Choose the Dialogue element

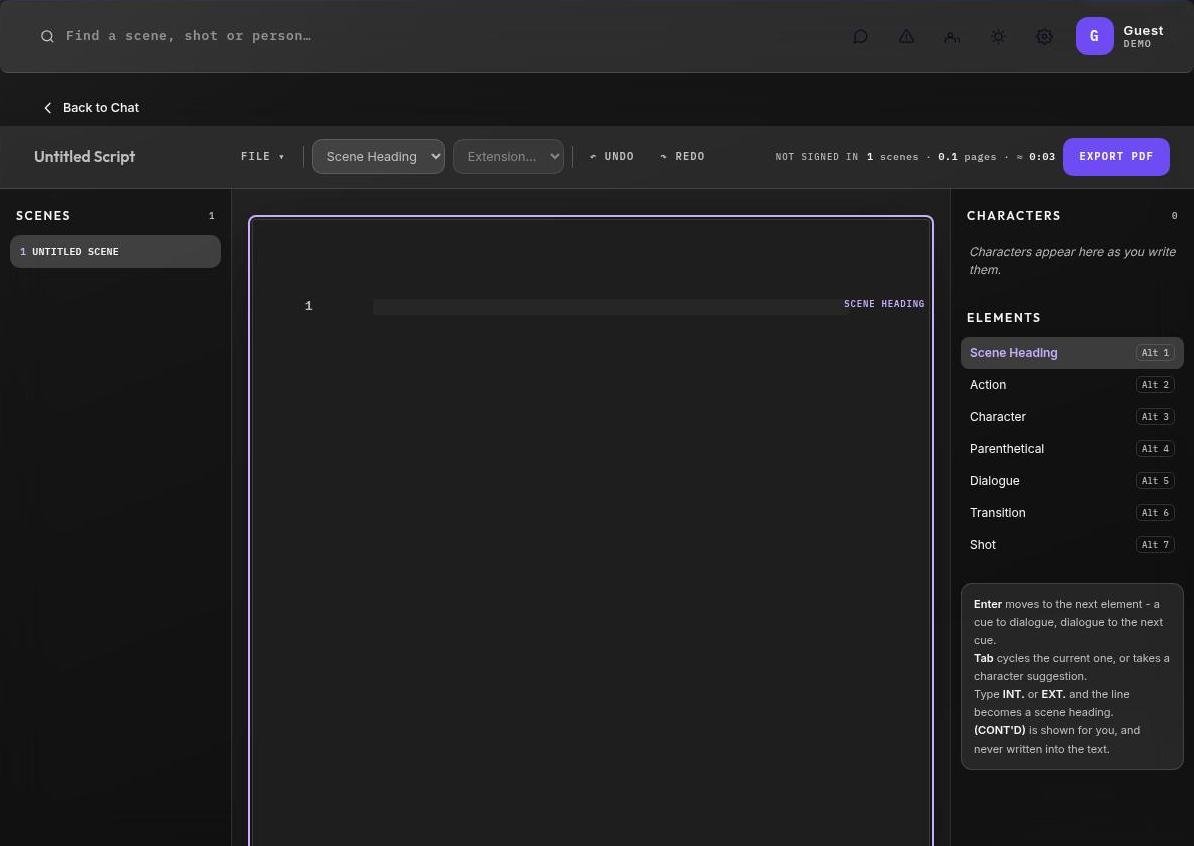[x=1072, y=481]
